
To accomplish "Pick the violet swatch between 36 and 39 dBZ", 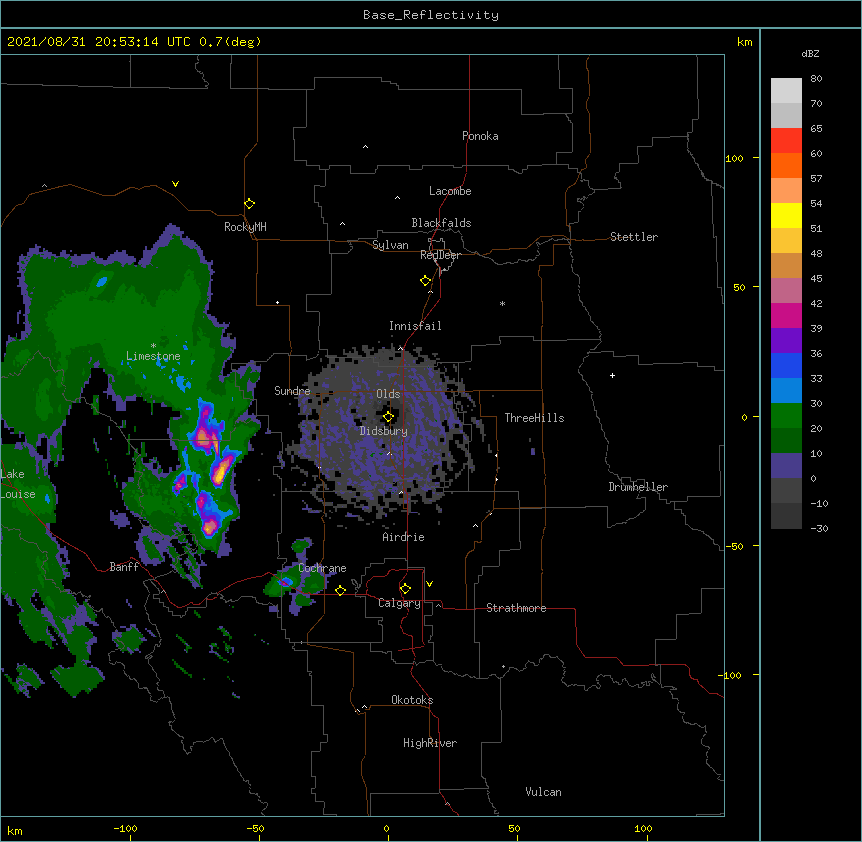I will [786, 341].
